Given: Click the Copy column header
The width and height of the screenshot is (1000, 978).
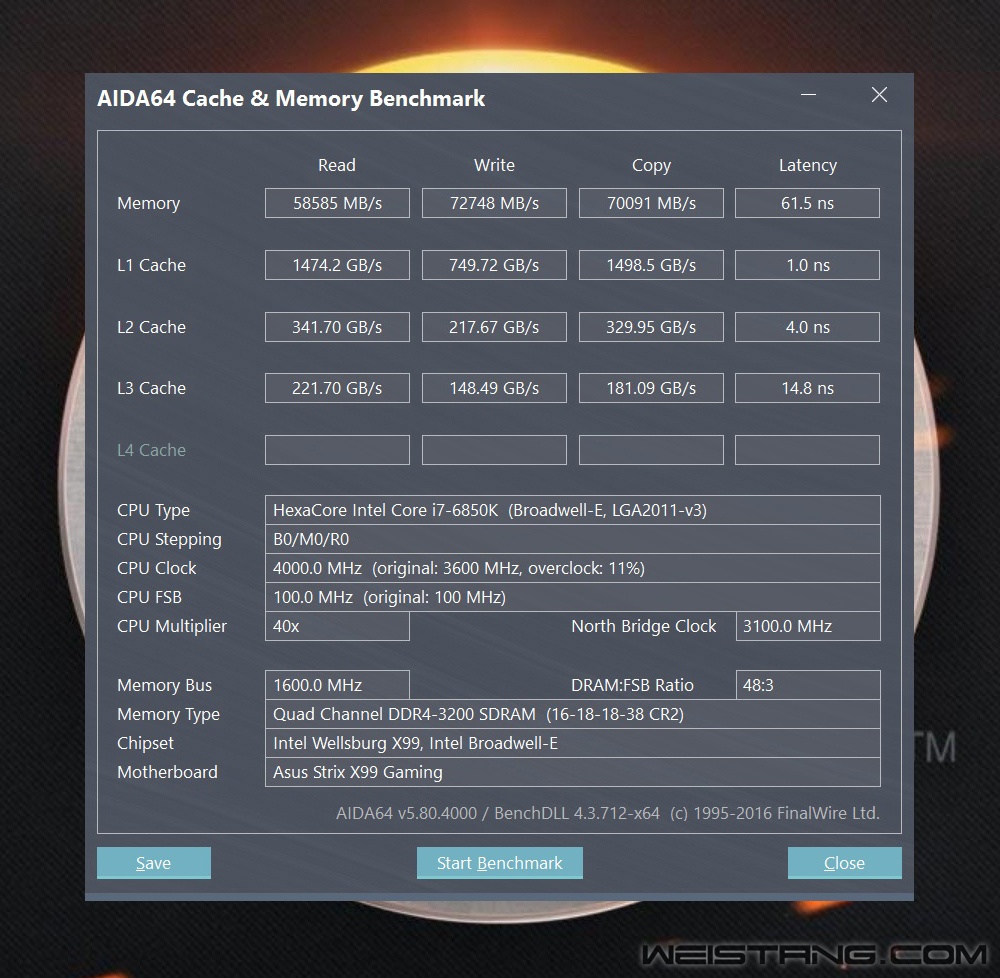Looking at the screenshot, I should (651, 166).
